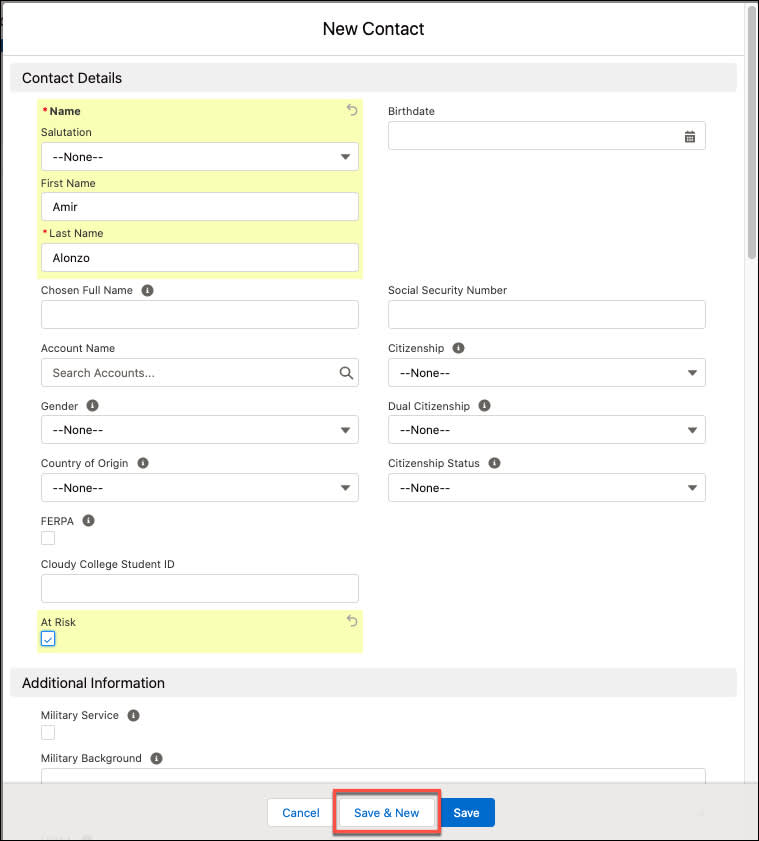Screen dimensions: 759x841
Task: Click the Save & New button
Action: click(386, 813)
